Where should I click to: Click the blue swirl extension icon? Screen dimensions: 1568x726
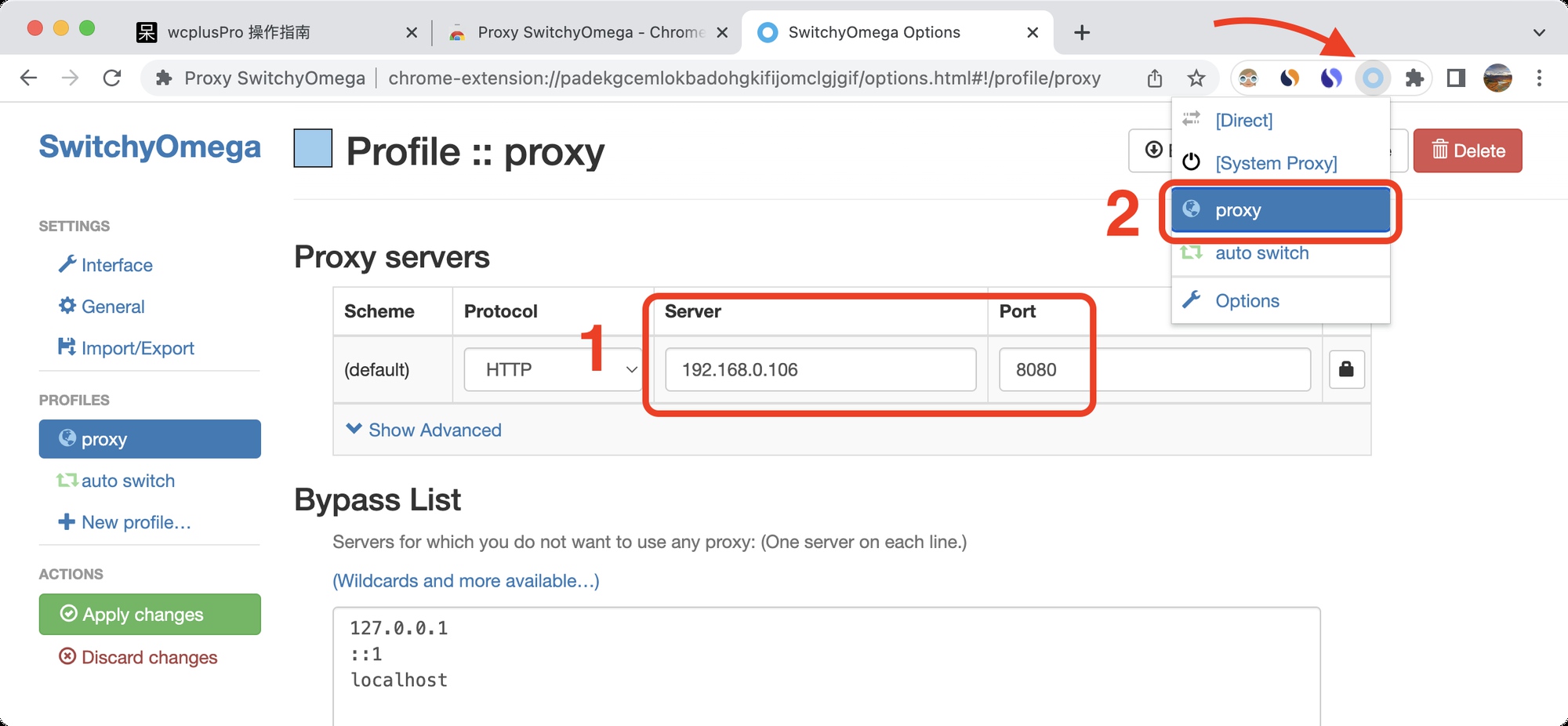pos(1331,78)
